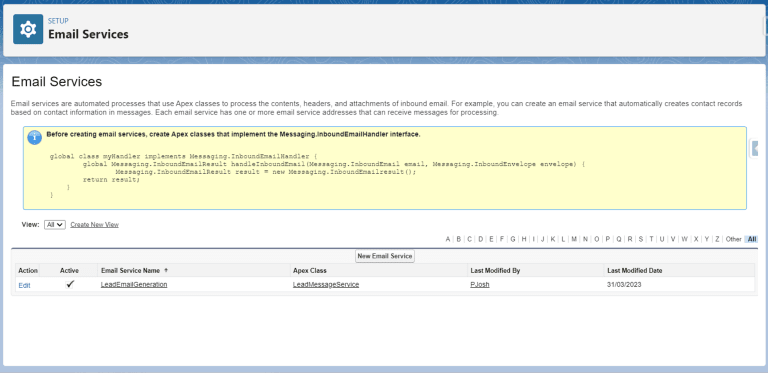This screenshot has height=373, width=768.
Task: Filter the list by letter C
Action: [x=469, y=239]
